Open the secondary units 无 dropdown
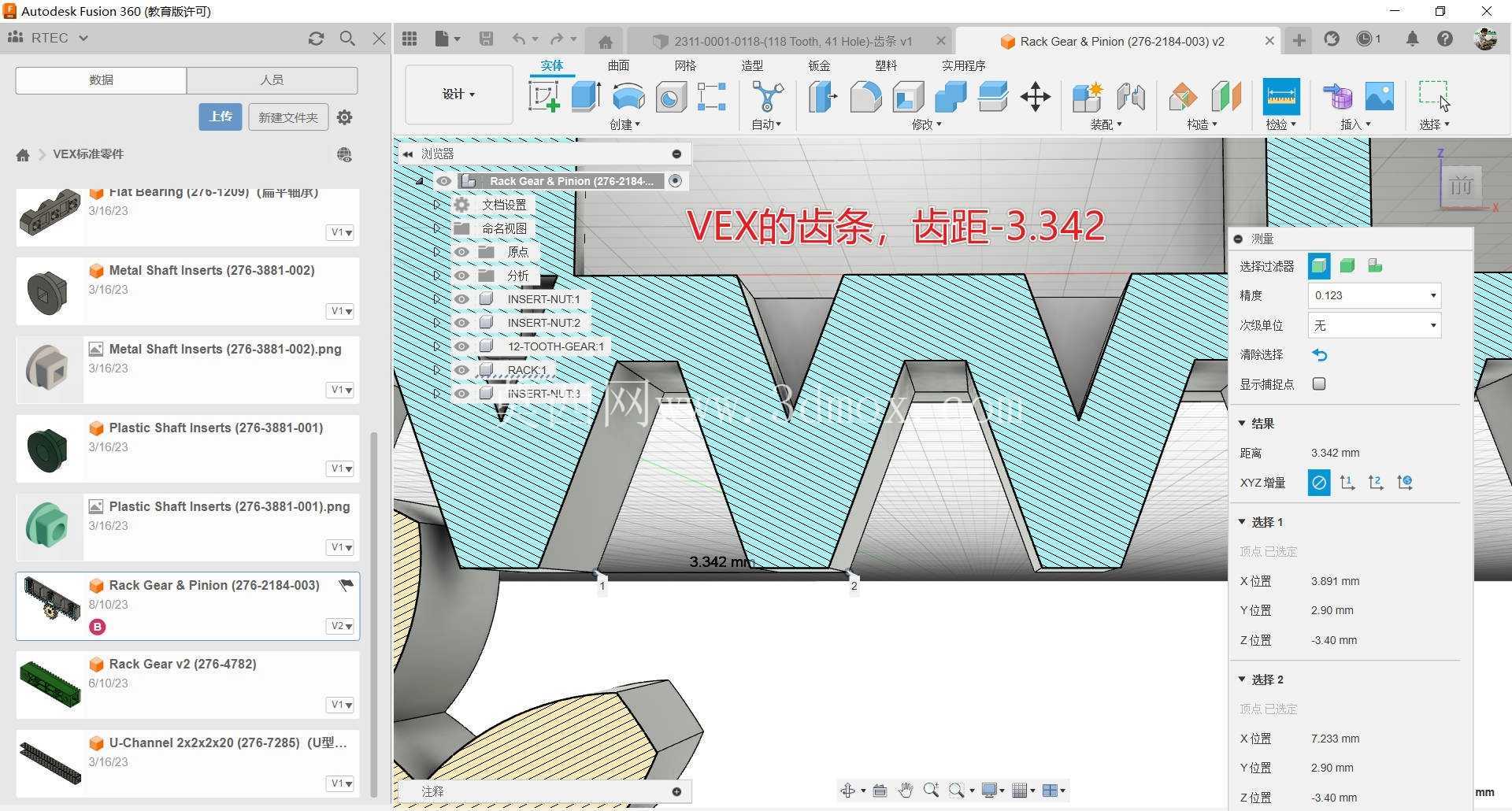Screen dimensions: 1512x811 (1374, 325)
